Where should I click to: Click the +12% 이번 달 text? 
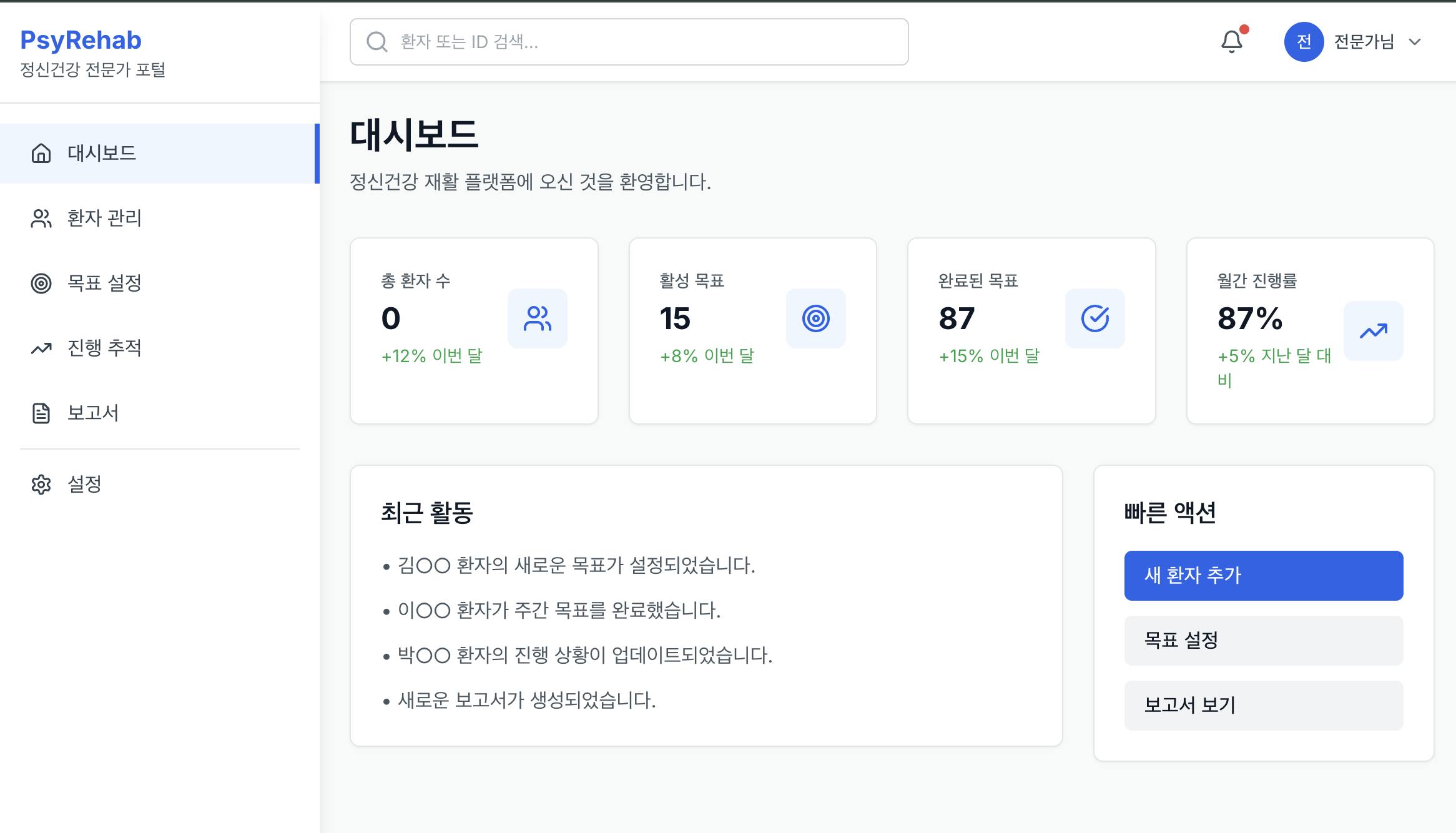point(432,356)
